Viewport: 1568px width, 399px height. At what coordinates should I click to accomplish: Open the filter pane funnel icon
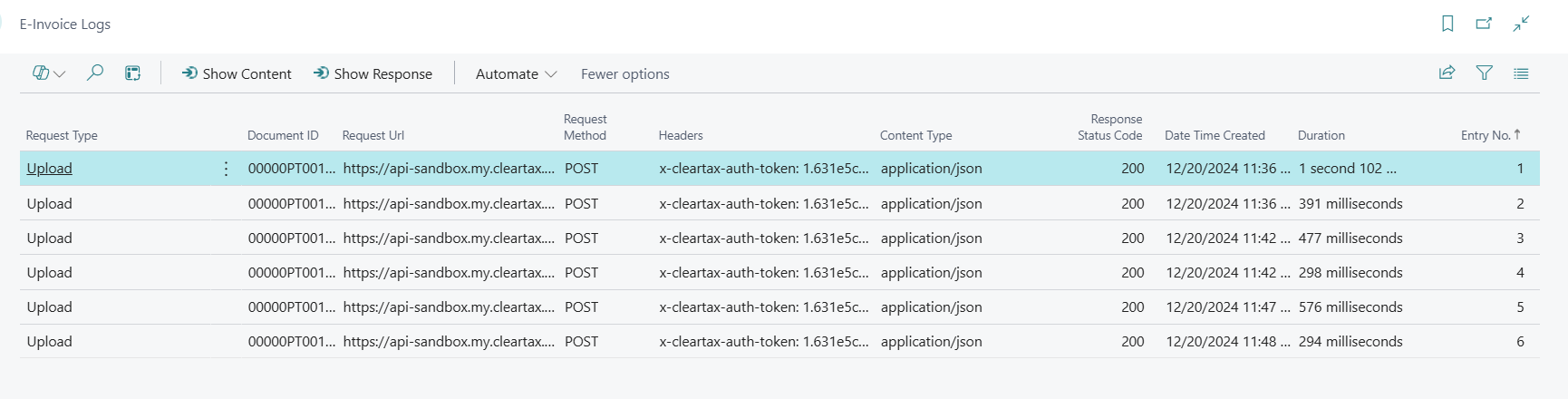point(1484,73)
